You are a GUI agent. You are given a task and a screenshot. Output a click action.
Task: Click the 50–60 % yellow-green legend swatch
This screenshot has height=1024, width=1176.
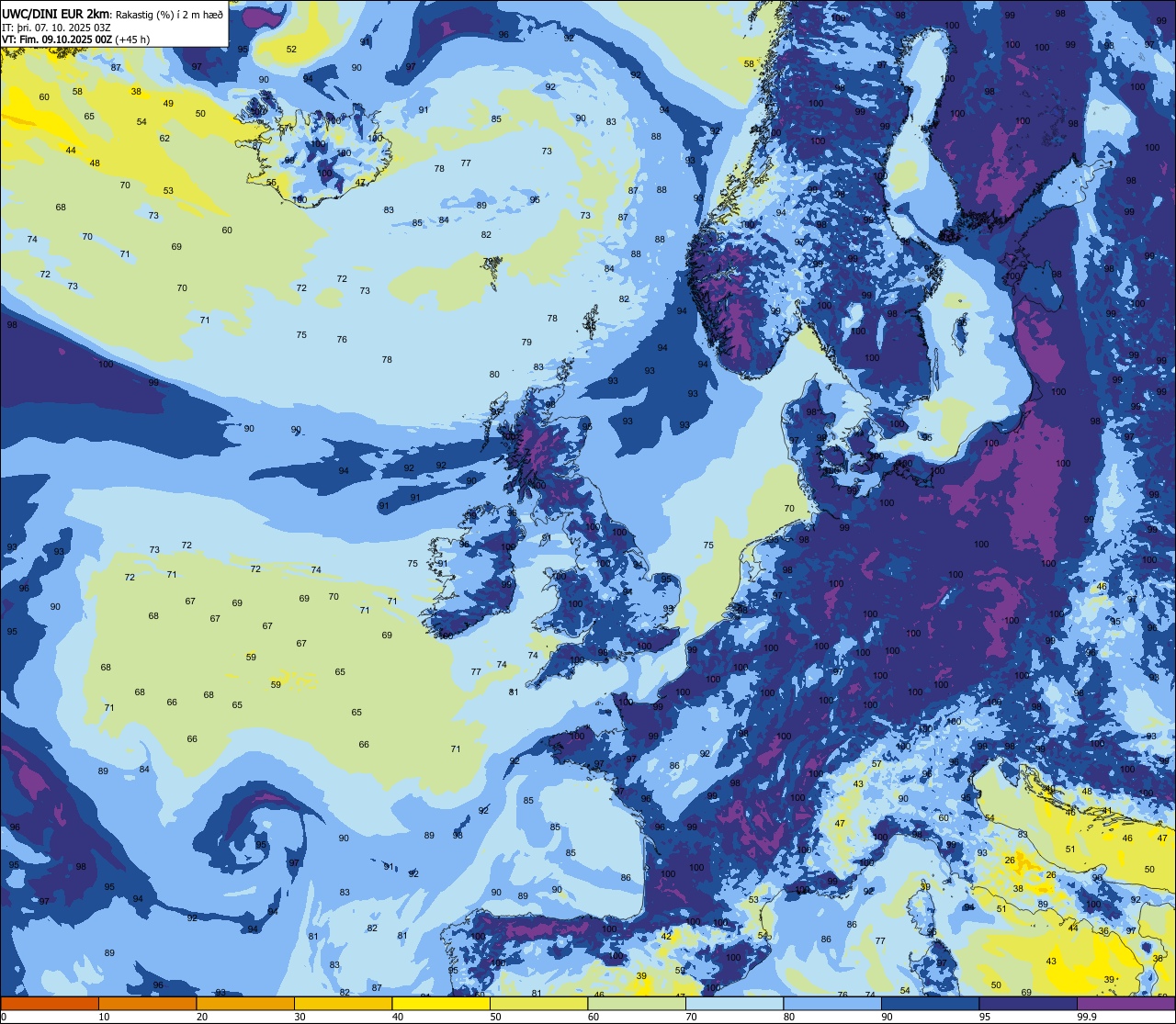click(x=539, y=1004)
